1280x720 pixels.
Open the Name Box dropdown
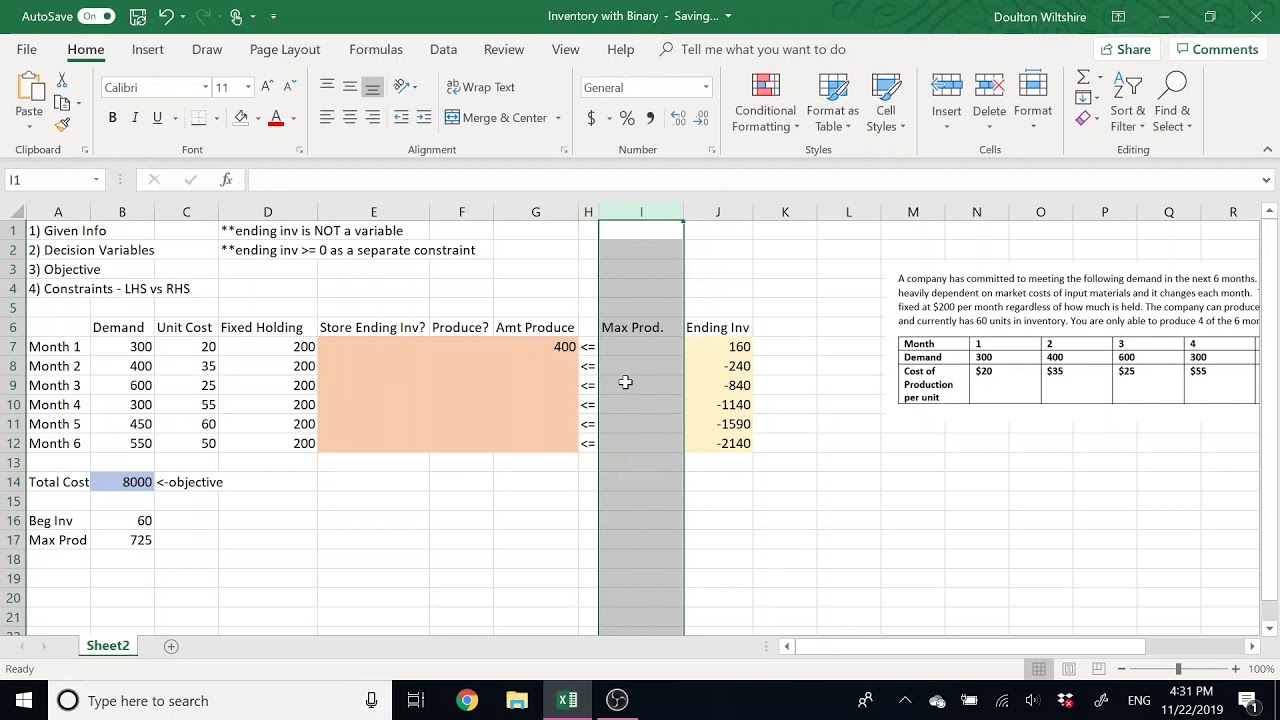coord(96,180)
